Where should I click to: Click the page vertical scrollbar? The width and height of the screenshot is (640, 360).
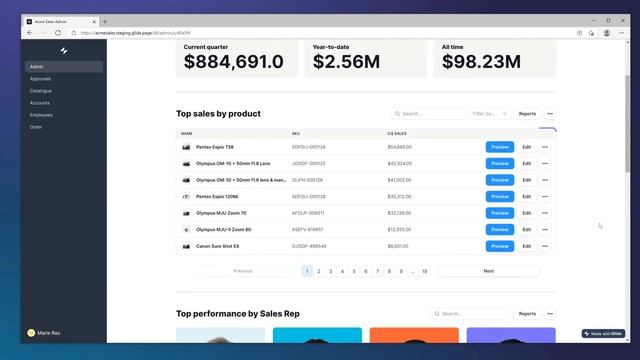pos(627,124)
